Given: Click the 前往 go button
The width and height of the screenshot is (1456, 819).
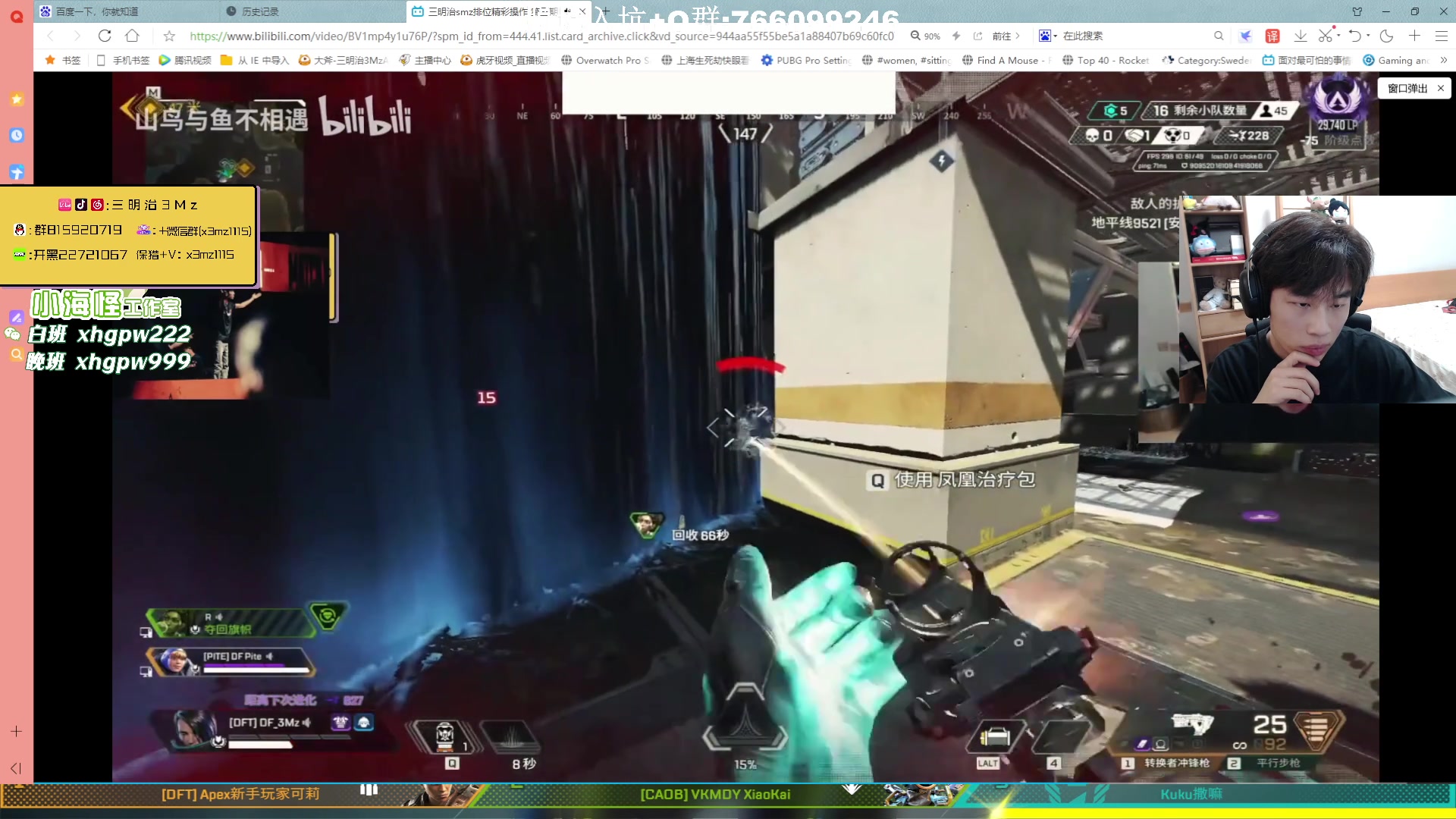Looking at the screenshot, I should (x=1006, y=36).
